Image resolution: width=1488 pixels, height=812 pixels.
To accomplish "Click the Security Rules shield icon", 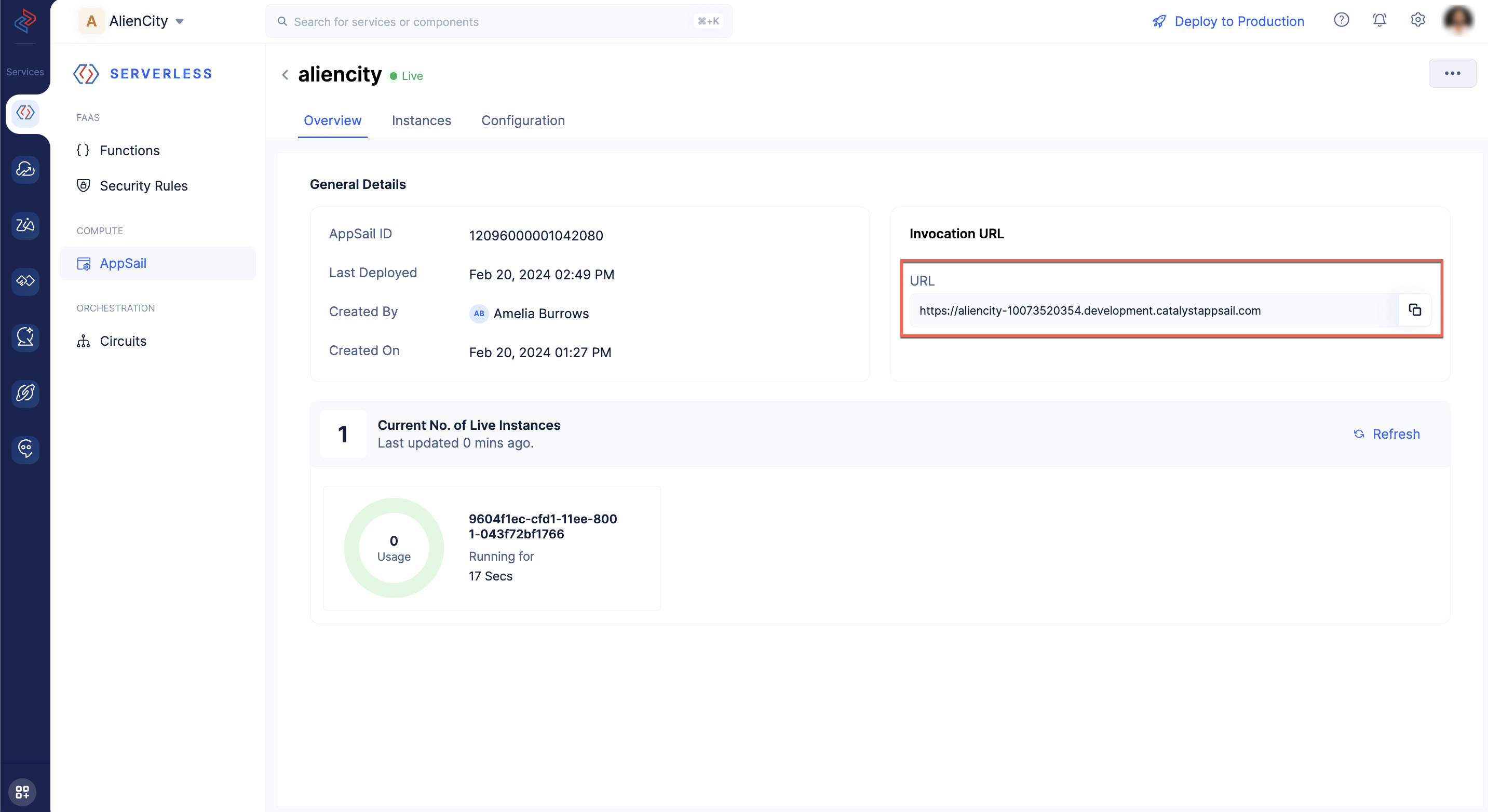I will [x=83, y=185].
